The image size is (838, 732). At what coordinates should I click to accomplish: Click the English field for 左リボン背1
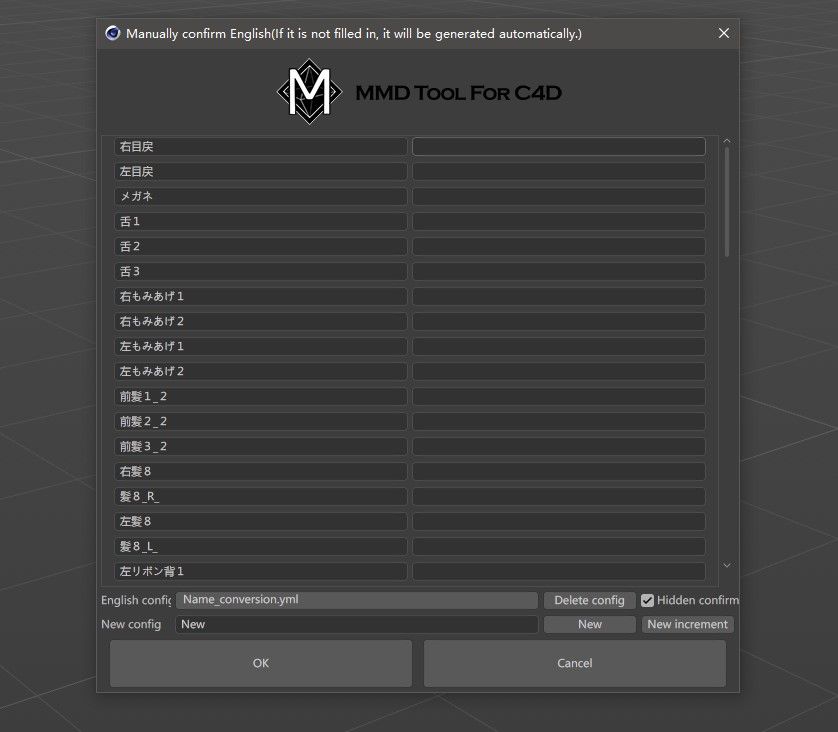click(558, 571)
